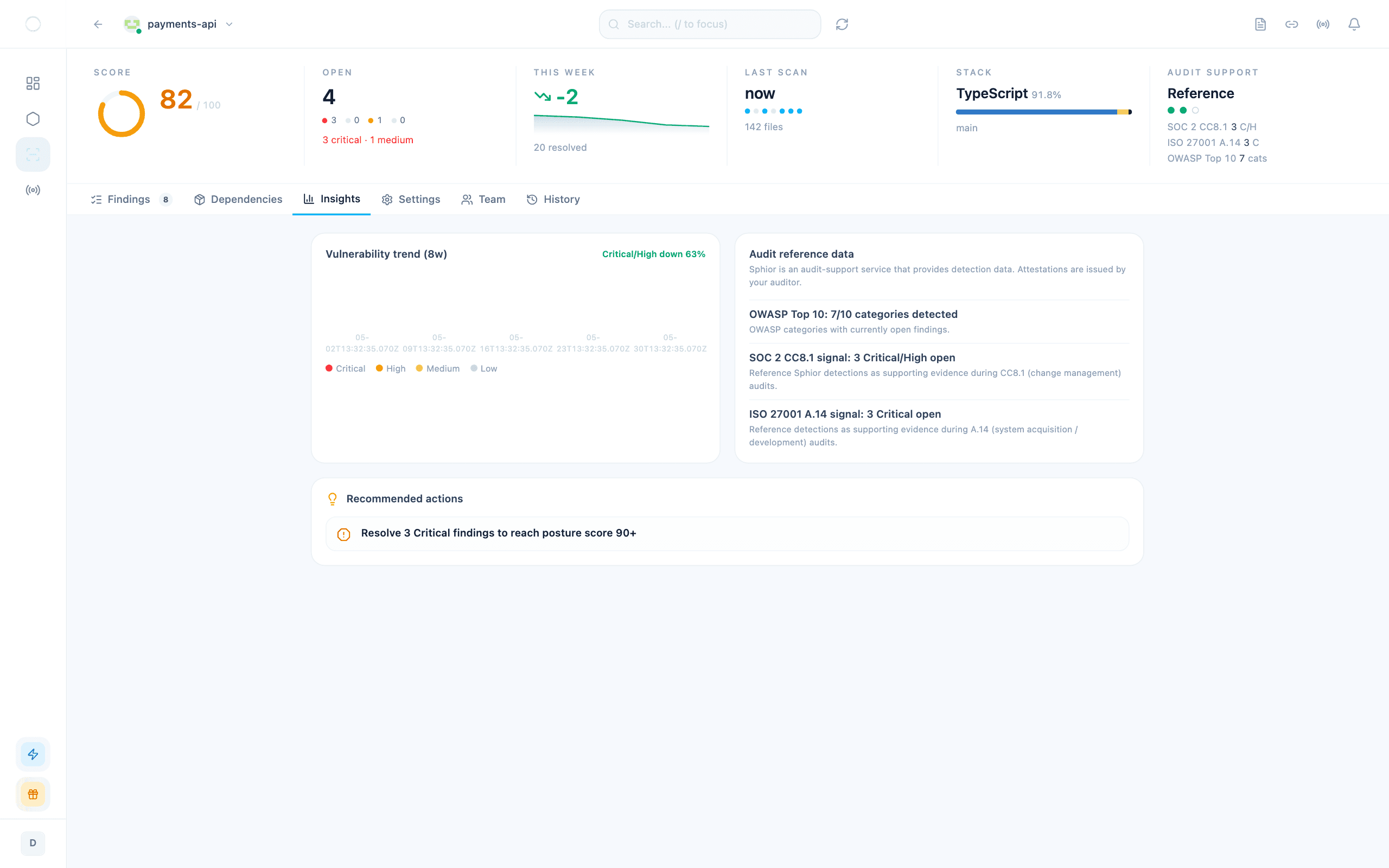The height and width of the screenshot is (868, 1389).
Task: Click 'ISO 27001 A.14 3 C' line
Action: [x=1213, y=143]
